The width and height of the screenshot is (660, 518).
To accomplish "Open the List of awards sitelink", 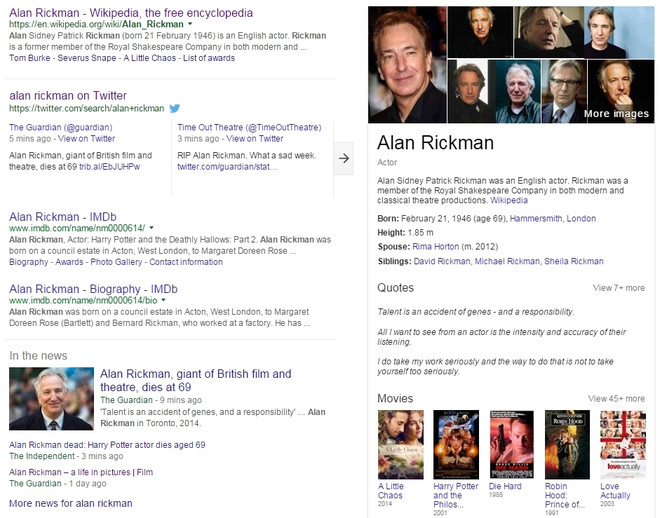I will pos(209,58).
